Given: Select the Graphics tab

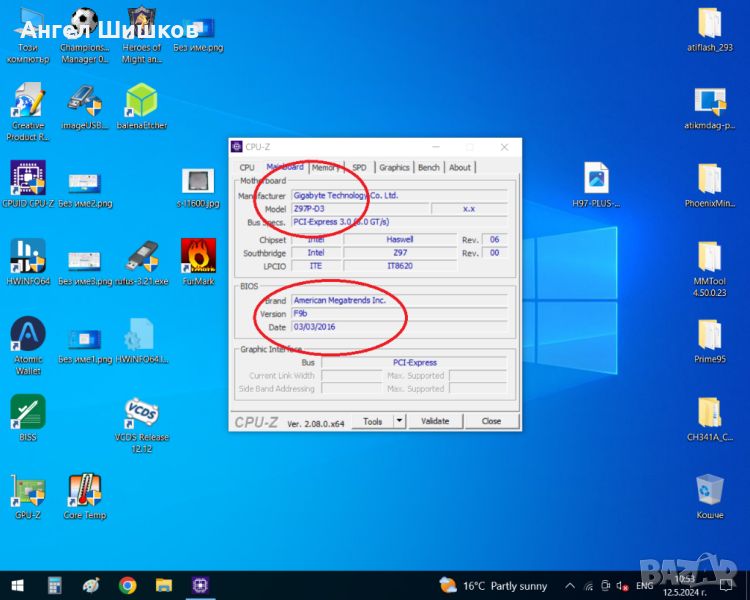Looking at the screenshot, I should click(394, 167).
